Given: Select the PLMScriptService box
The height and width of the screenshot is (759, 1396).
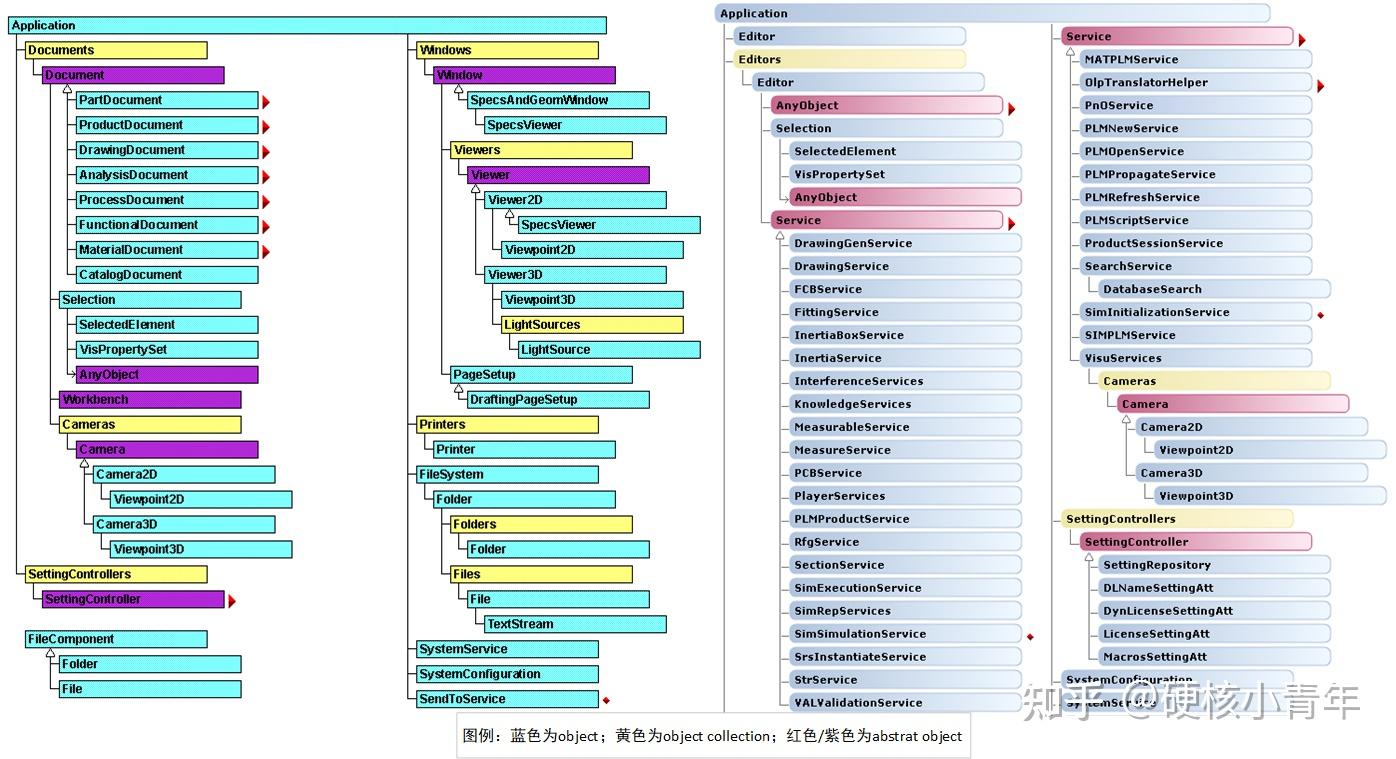Looking at the screenshot, I should click(x=1195, y=220).
